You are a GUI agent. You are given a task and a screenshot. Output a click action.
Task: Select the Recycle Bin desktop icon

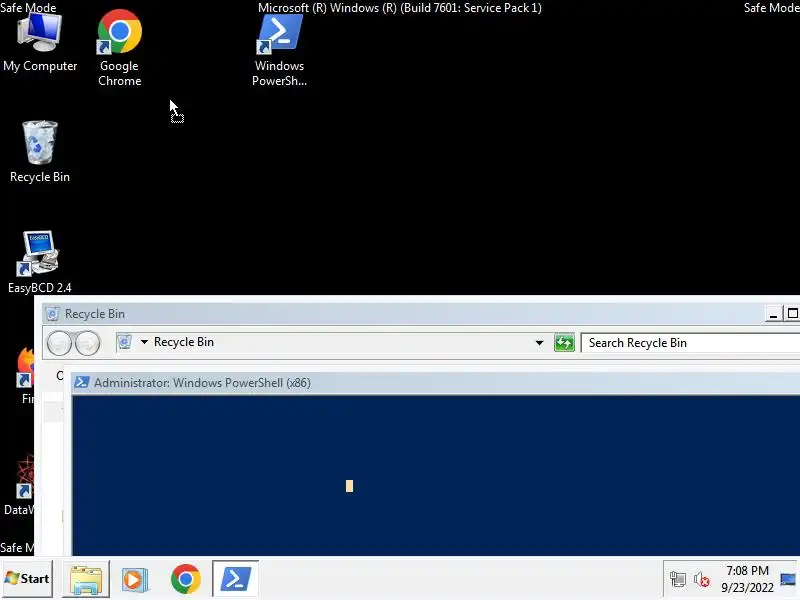pos(40,152)
